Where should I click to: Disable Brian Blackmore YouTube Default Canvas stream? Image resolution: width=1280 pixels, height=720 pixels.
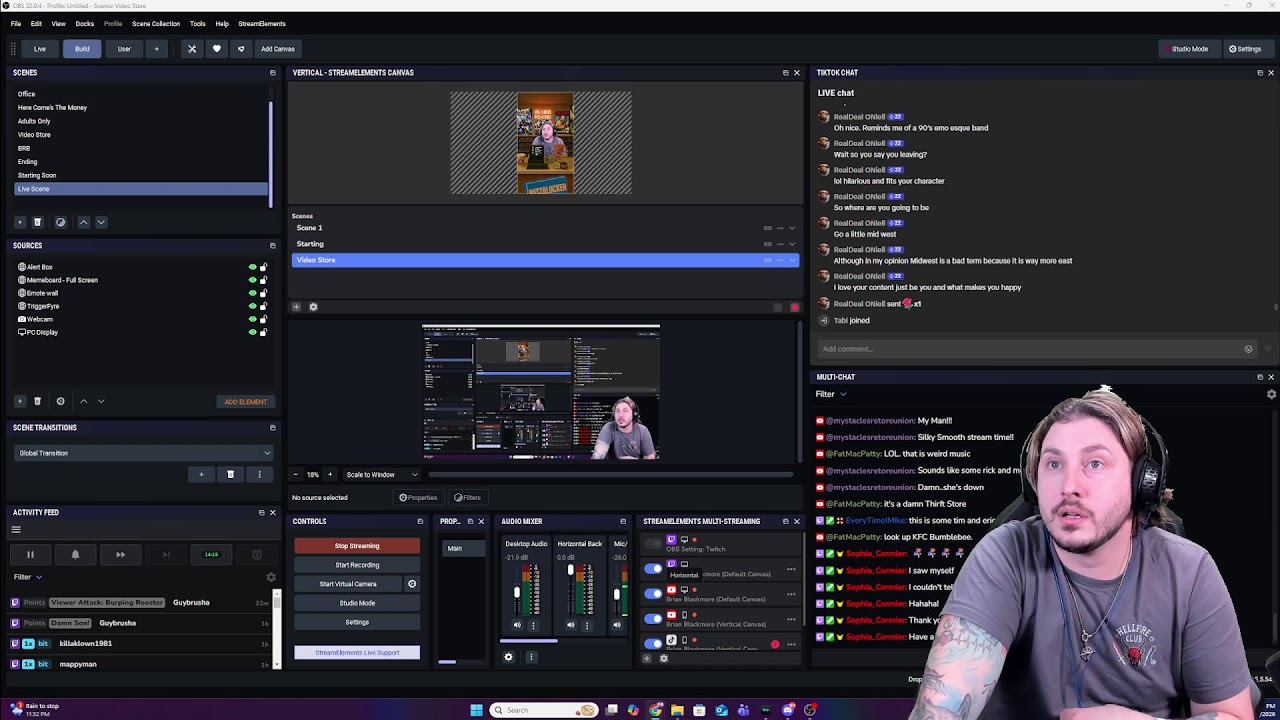coord(653,593)
